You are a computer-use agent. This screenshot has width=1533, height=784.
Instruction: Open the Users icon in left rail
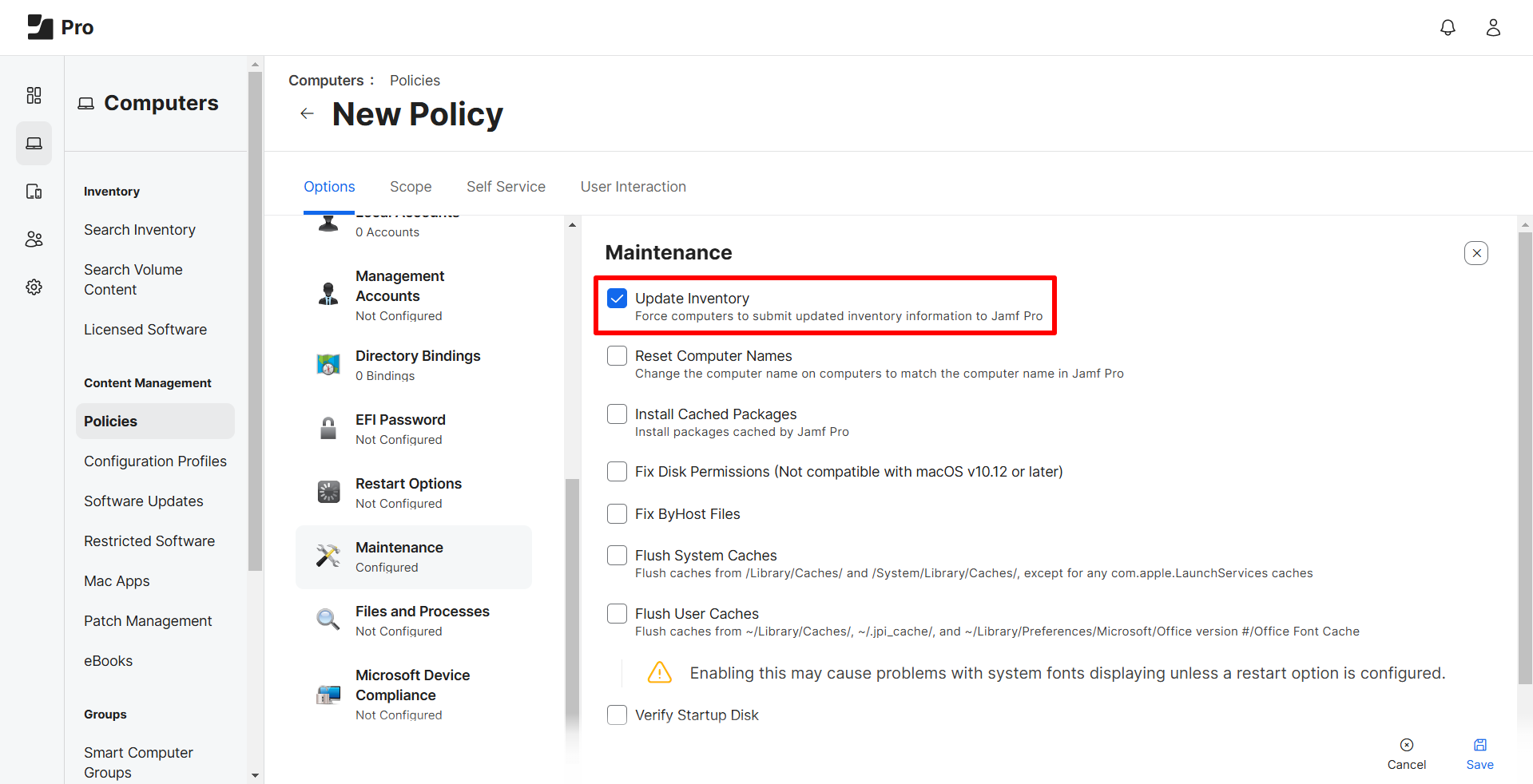[34, 240]
